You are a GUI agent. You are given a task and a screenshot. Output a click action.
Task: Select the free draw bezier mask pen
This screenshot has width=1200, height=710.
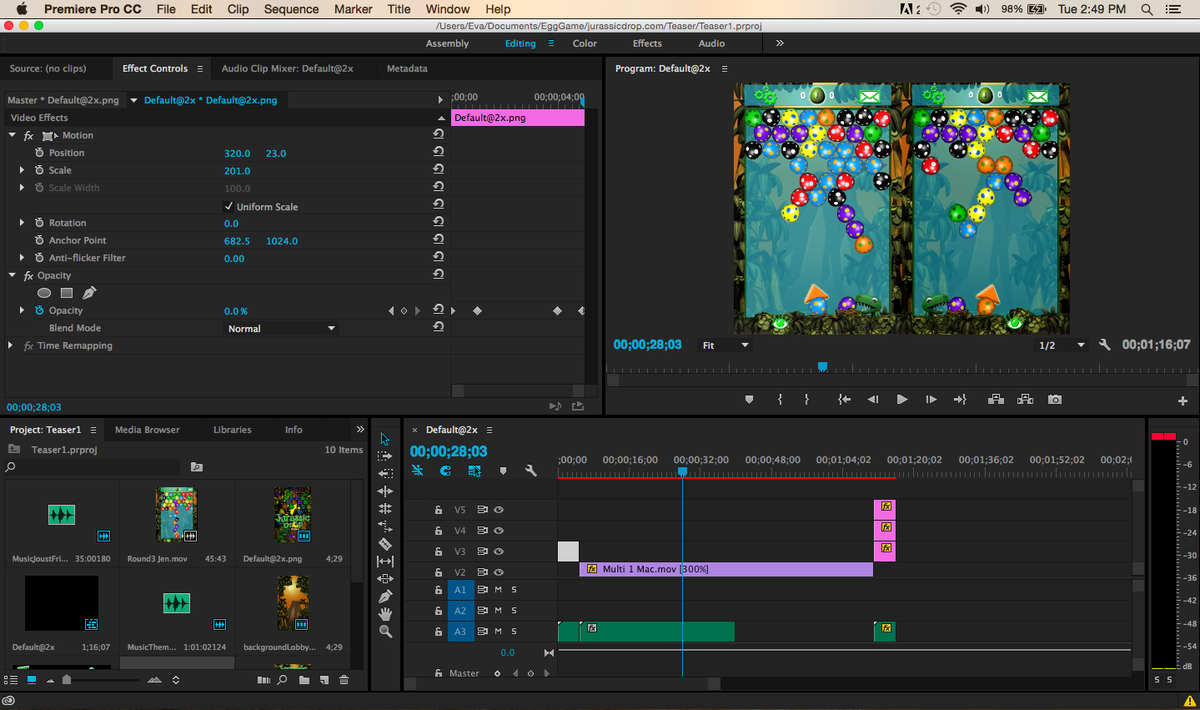[x=89, y=293]
